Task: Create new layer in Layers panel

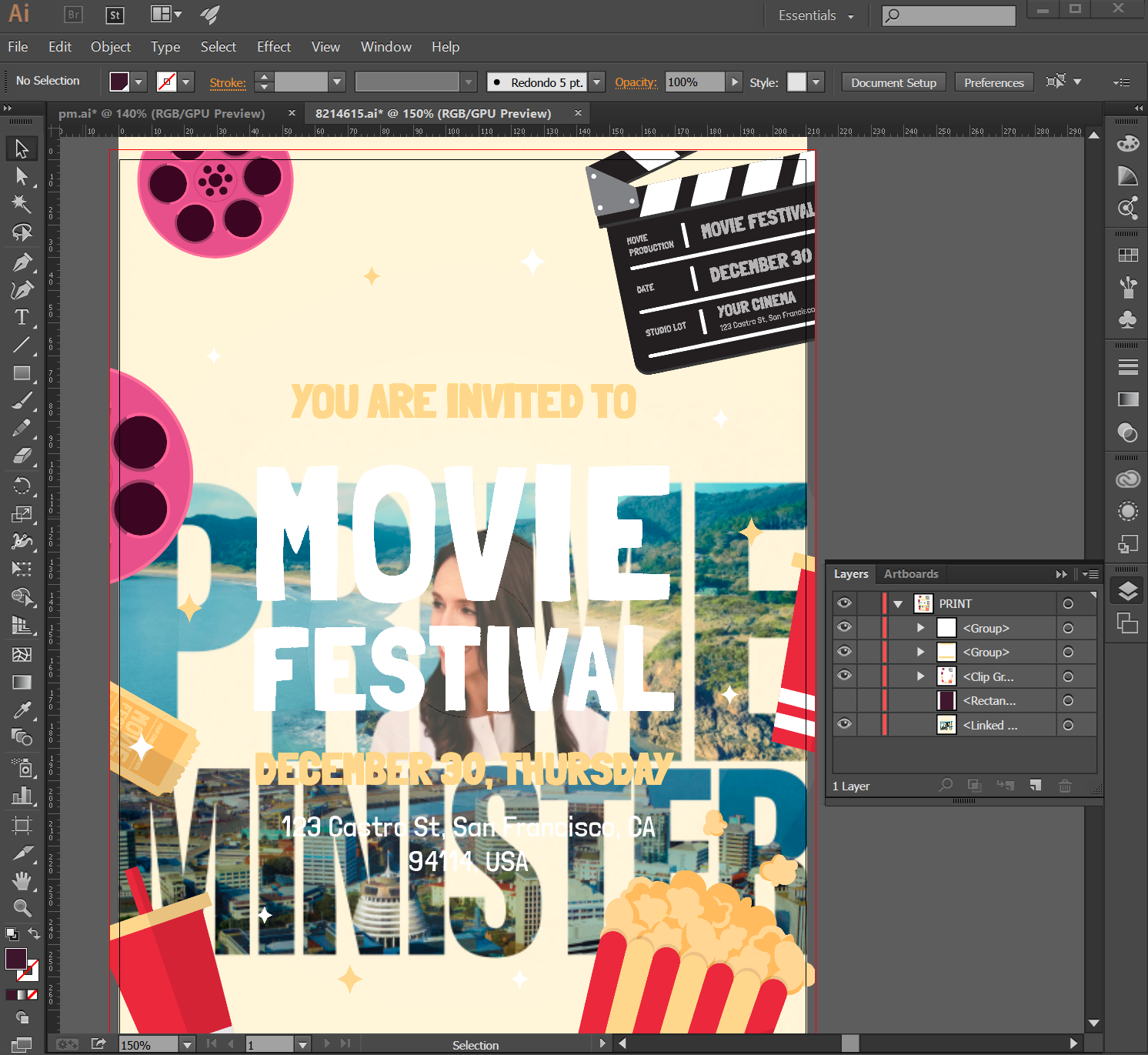Action: [x=1036, y=786]
